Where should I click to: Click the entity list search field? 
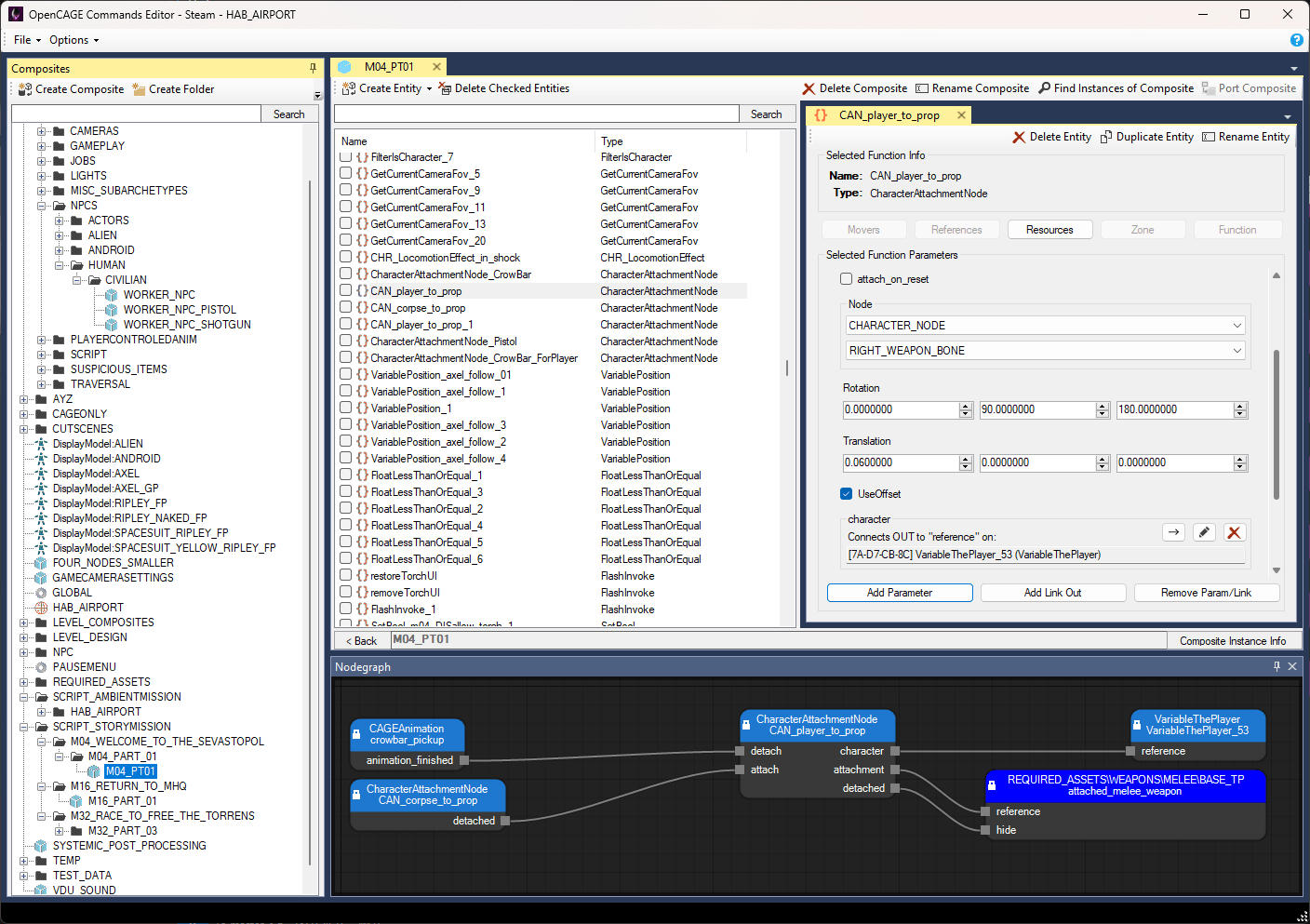coord(536,114)
